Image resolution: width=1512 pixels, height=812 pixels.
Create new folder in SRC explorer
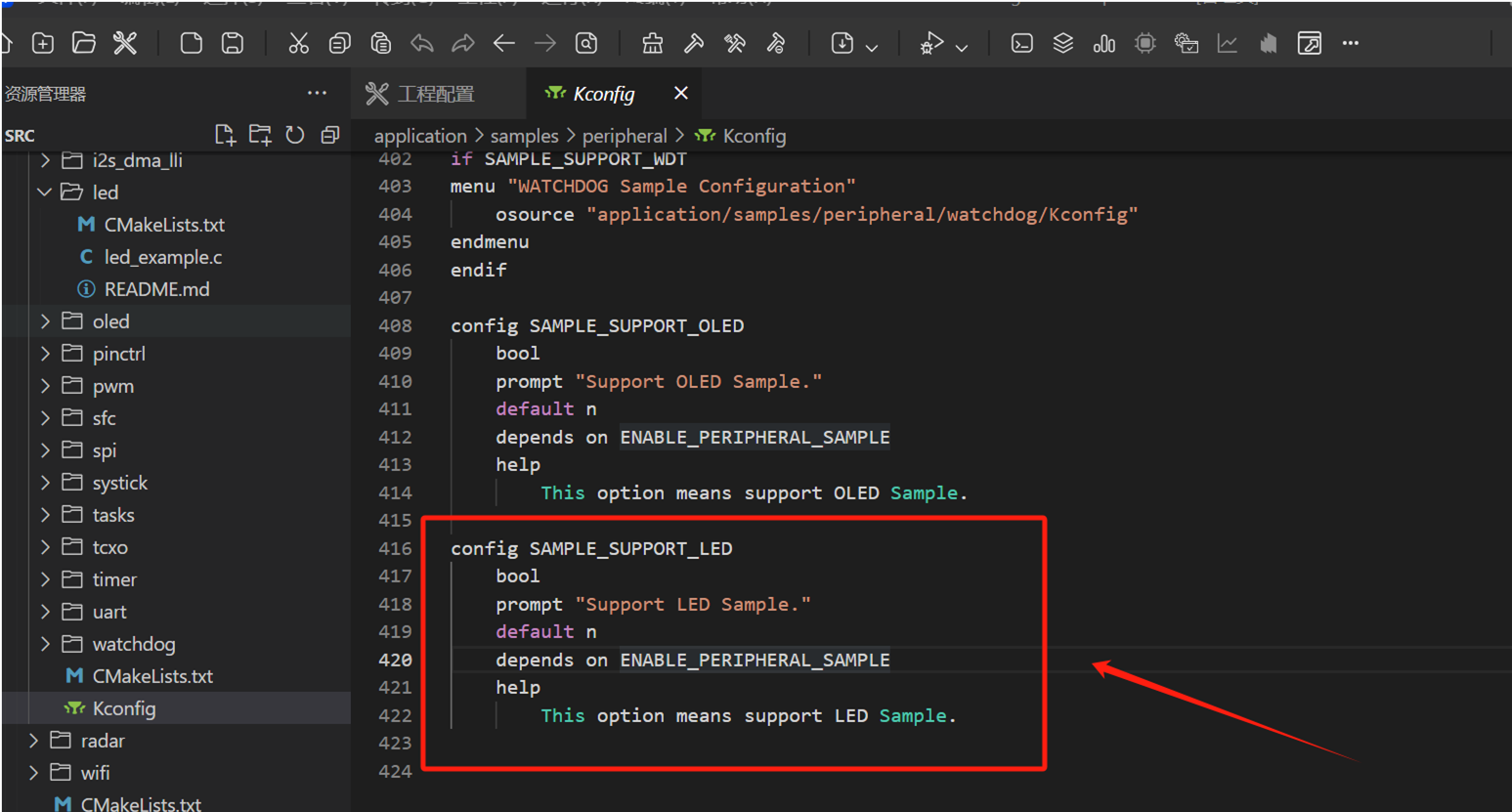click(x=260, y=135)
